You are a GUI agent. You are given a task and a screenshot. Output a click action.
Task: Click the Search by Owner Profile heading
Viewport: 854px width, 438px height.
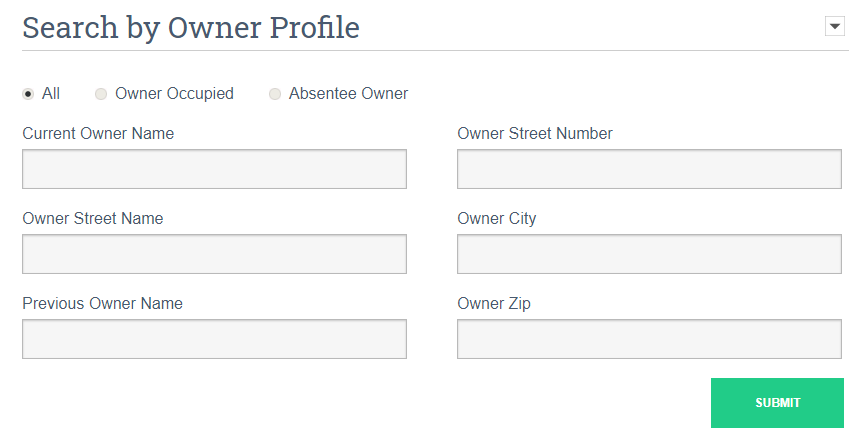click(191, 27)
